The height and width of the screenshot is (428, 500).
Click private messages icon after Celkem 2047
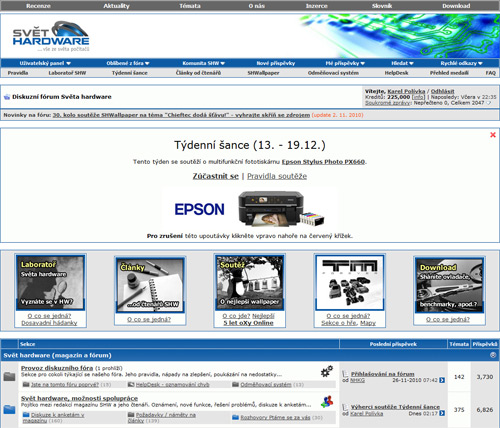coord(488,103)
